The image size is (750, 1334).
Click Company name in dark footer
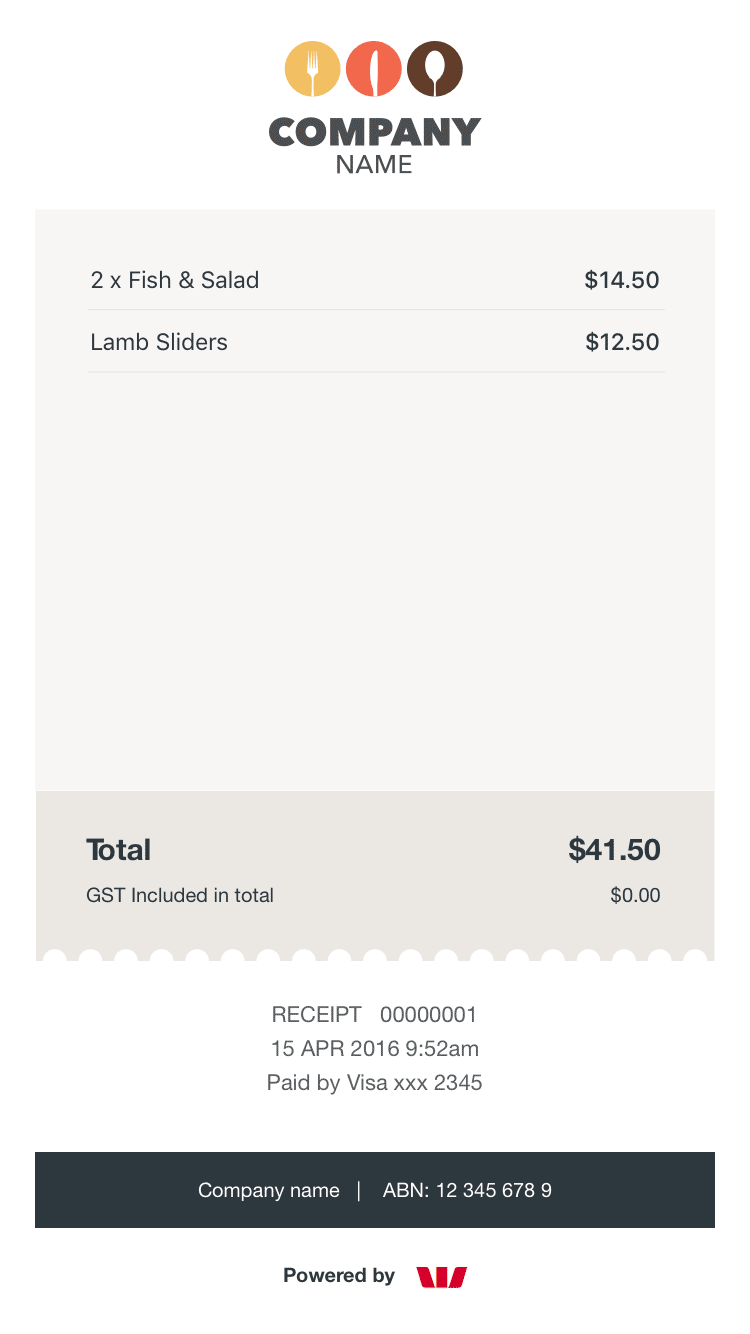pyautogui.click(x=269, y=1190)
